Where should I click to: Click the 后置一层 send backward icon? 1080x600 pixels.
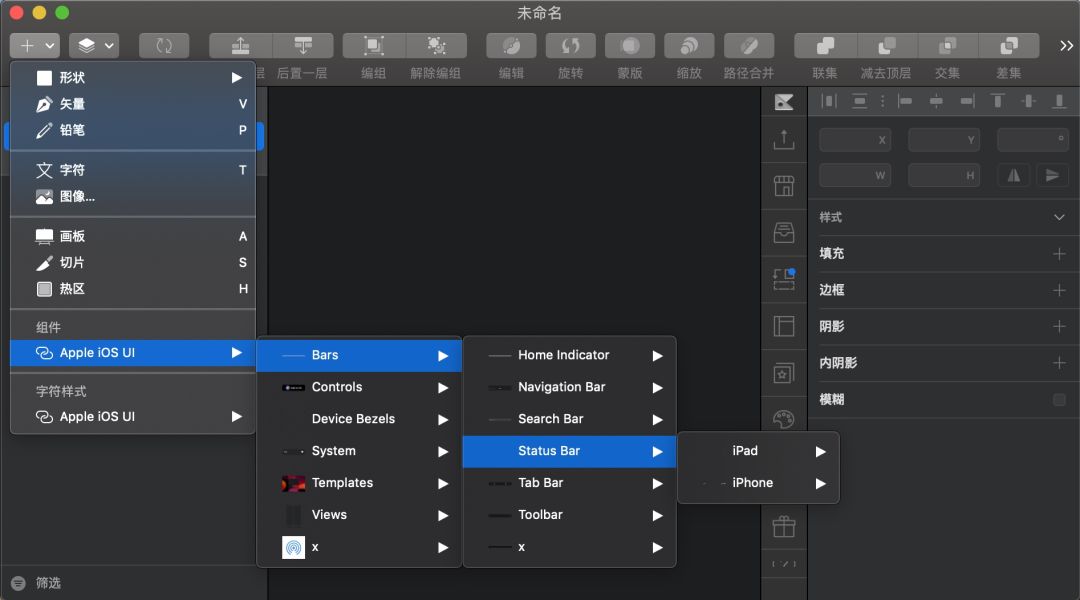[x=303, y=45]
